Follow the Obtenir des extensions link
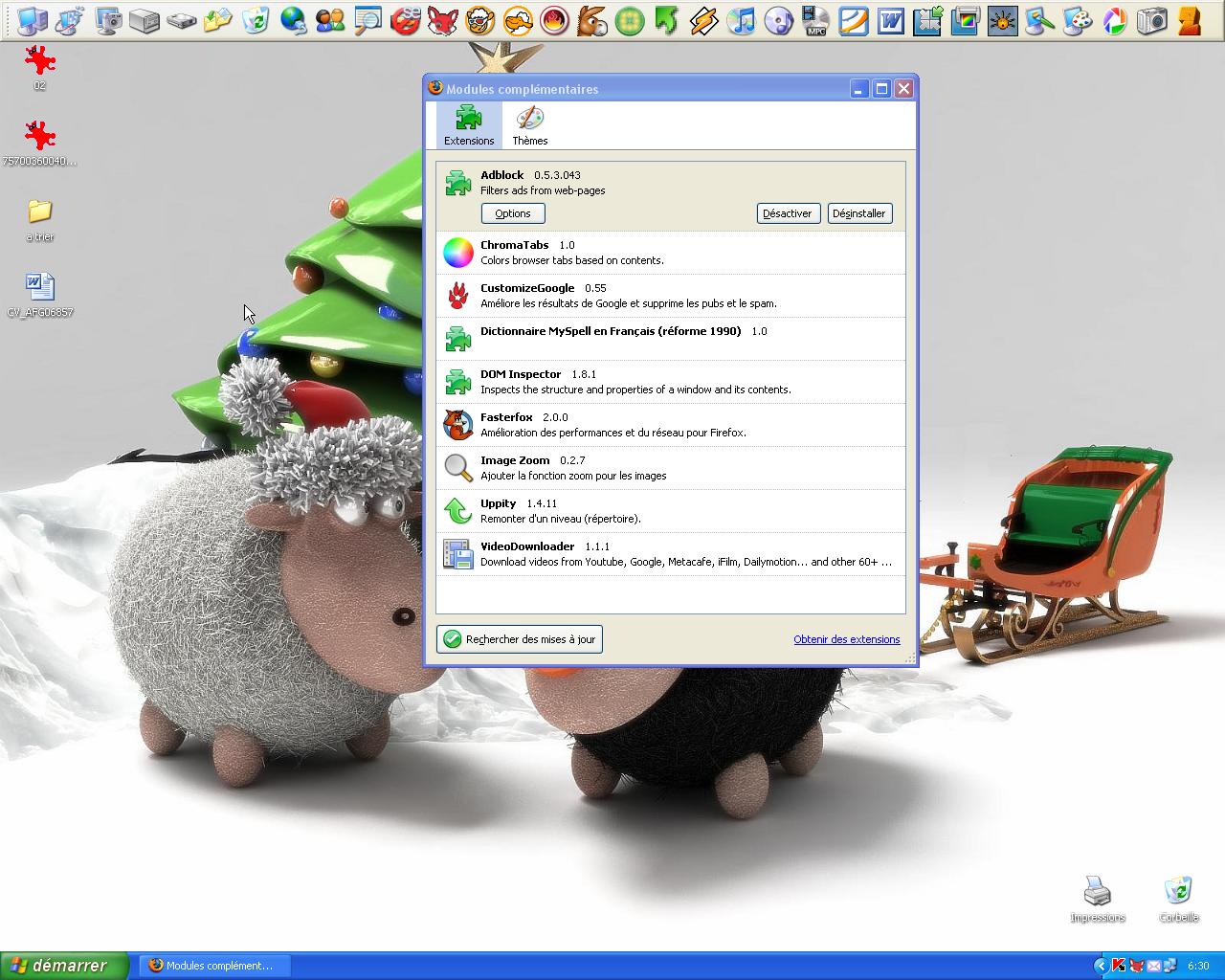The height and width of the screenshot is (980, 1225). tap(846, 639)
